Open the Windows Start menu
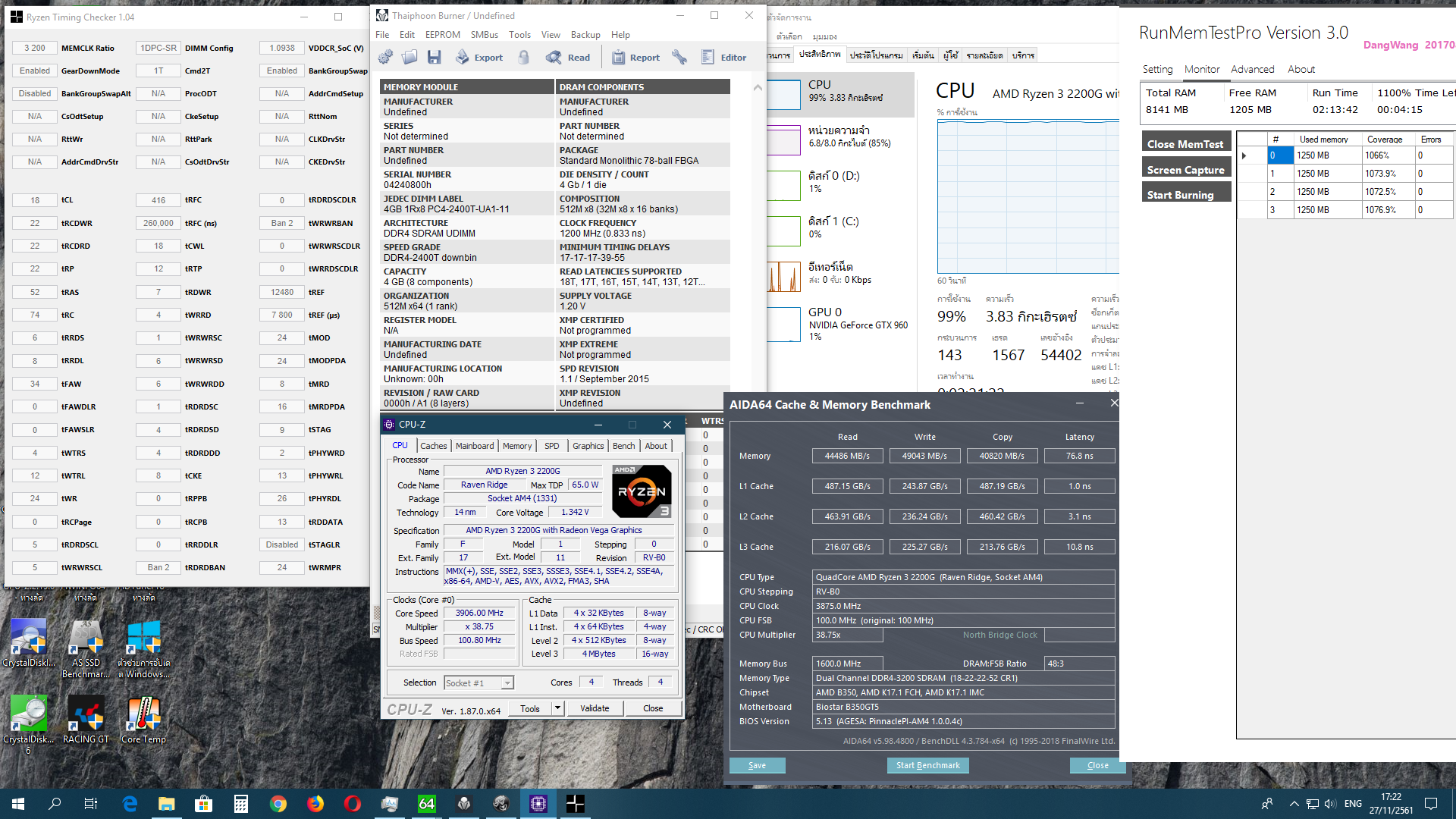The width and height of the screenshot is (1456, 819). click(18, 804)
